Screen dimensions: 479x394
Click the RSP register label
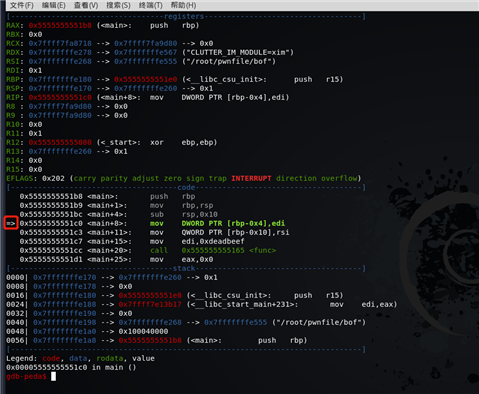(13, 89)
